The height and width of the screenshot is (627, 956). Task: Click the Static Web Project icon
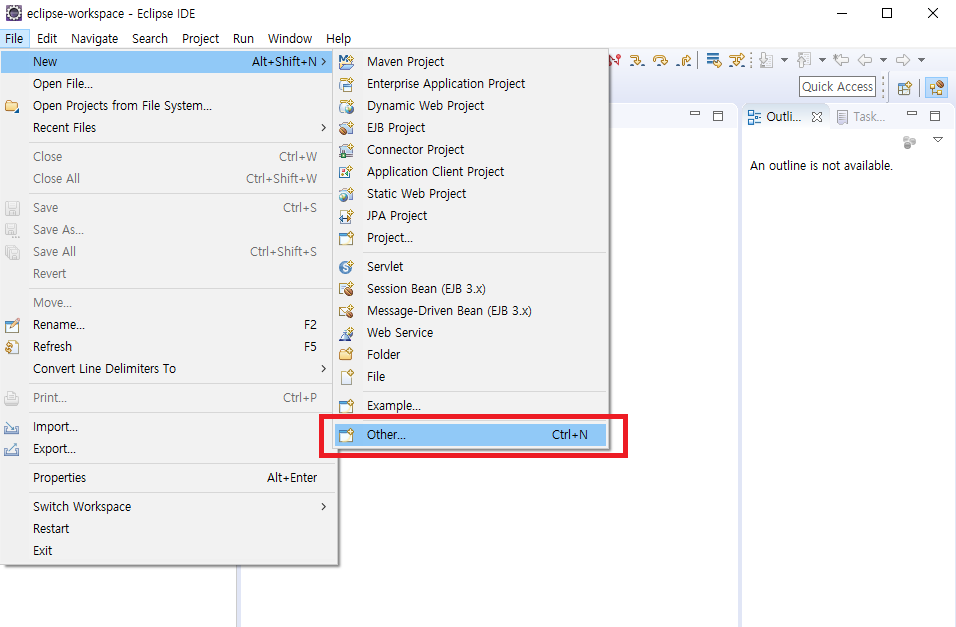click(x=346, y=194)
